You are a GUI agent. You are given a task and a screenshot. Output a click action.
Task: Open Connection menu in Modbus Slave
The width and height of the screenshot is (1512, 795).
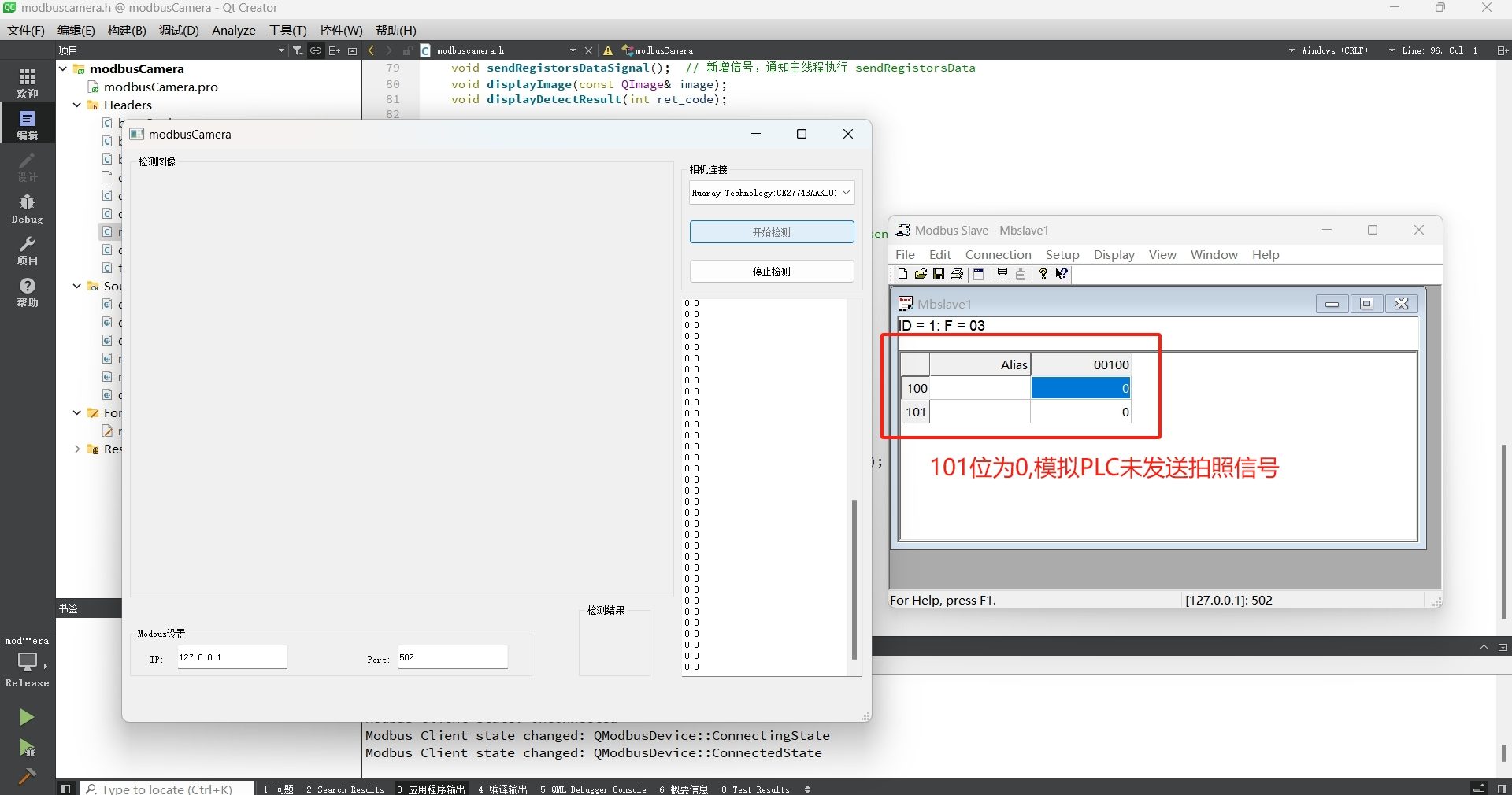click(998, 254)
